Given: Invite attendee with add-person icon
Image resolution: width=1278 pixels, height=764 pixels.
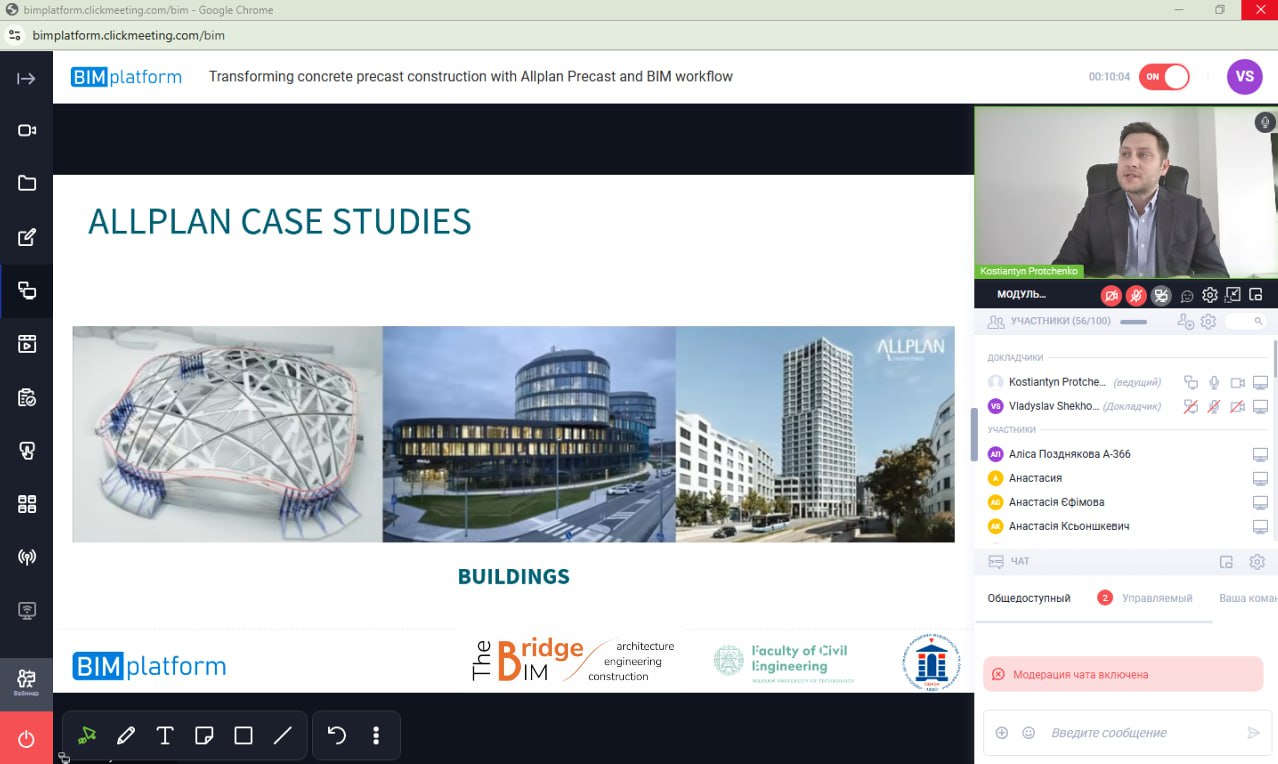Looking at the screenshot, I should coord(1186,322).
